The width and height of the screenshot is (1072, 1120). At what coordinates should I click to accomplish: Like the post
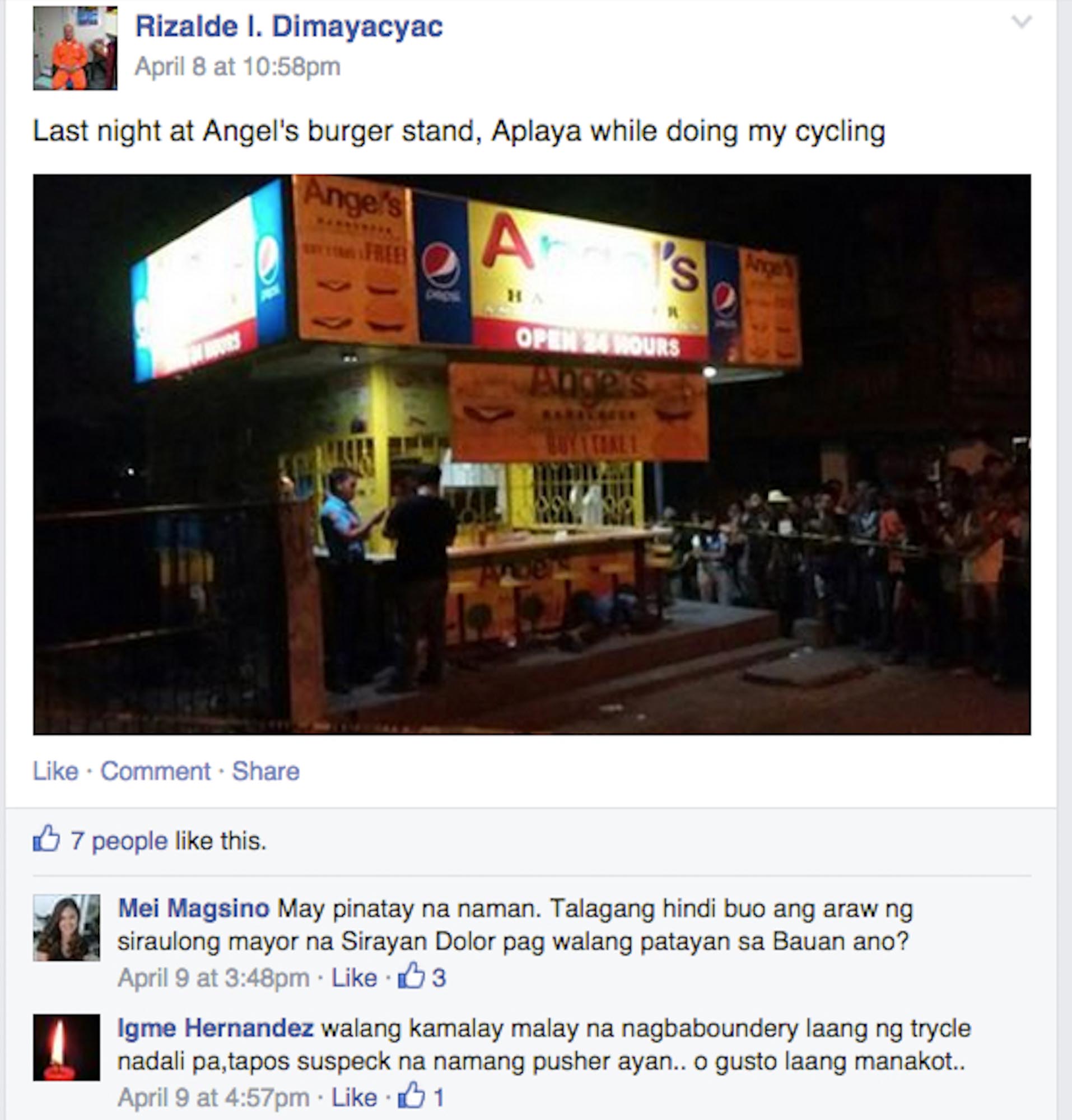point(55,772)
